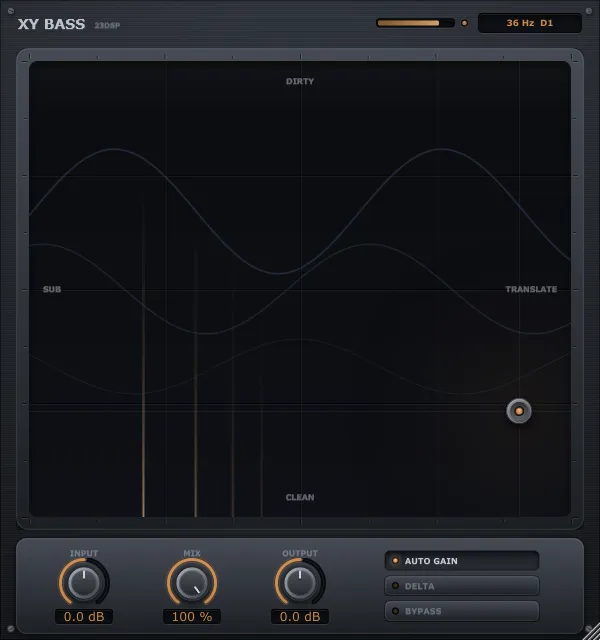The width and height of the screenshot is (600, 640).
Task: Click the 23DSP brand label
Action: [107, 25]
